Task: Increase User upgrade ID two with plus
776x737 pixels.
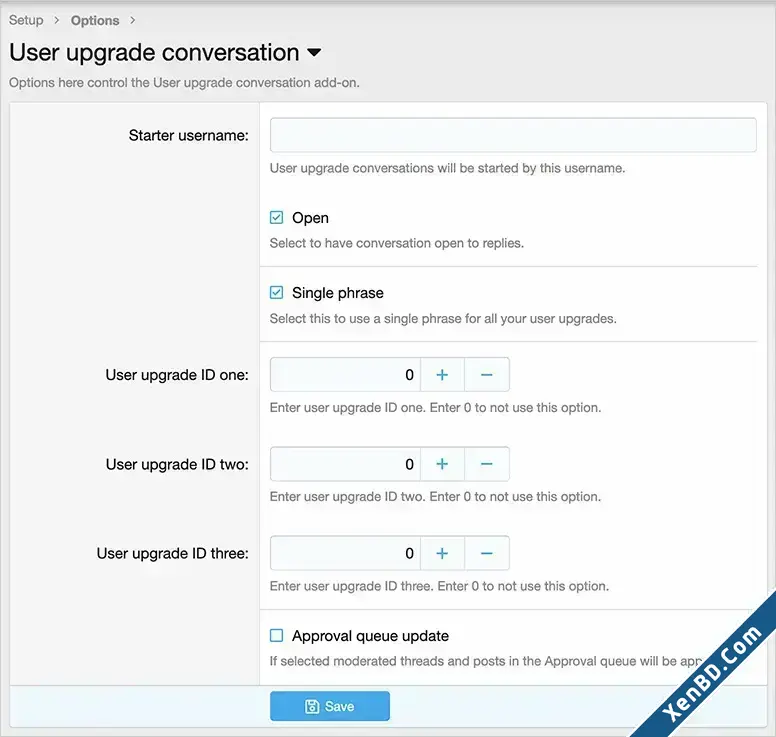Action: click(x=442, y=464)
